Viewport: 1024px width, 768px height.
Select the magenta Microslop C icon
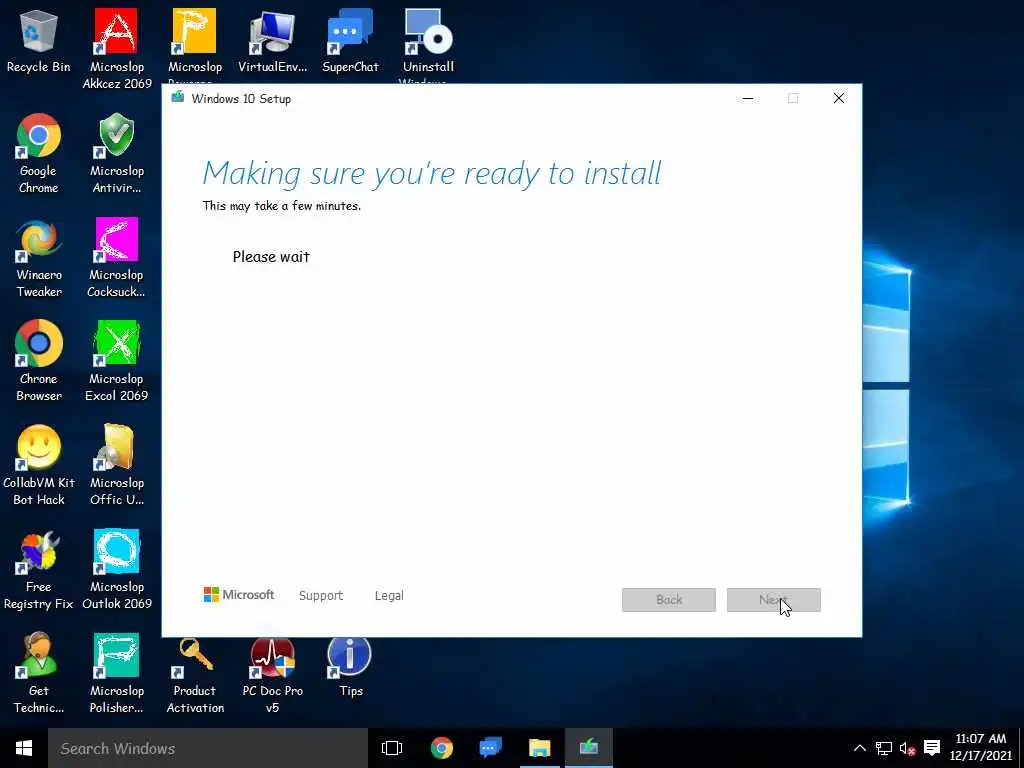coord(116,257)
